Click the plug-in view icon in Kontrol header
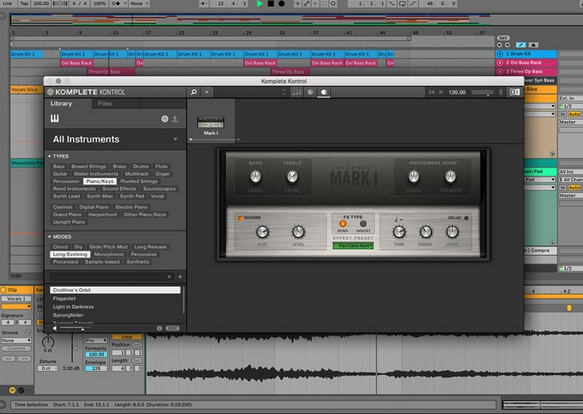This screenshot has height=414, width=583. [x=324, y=92]
